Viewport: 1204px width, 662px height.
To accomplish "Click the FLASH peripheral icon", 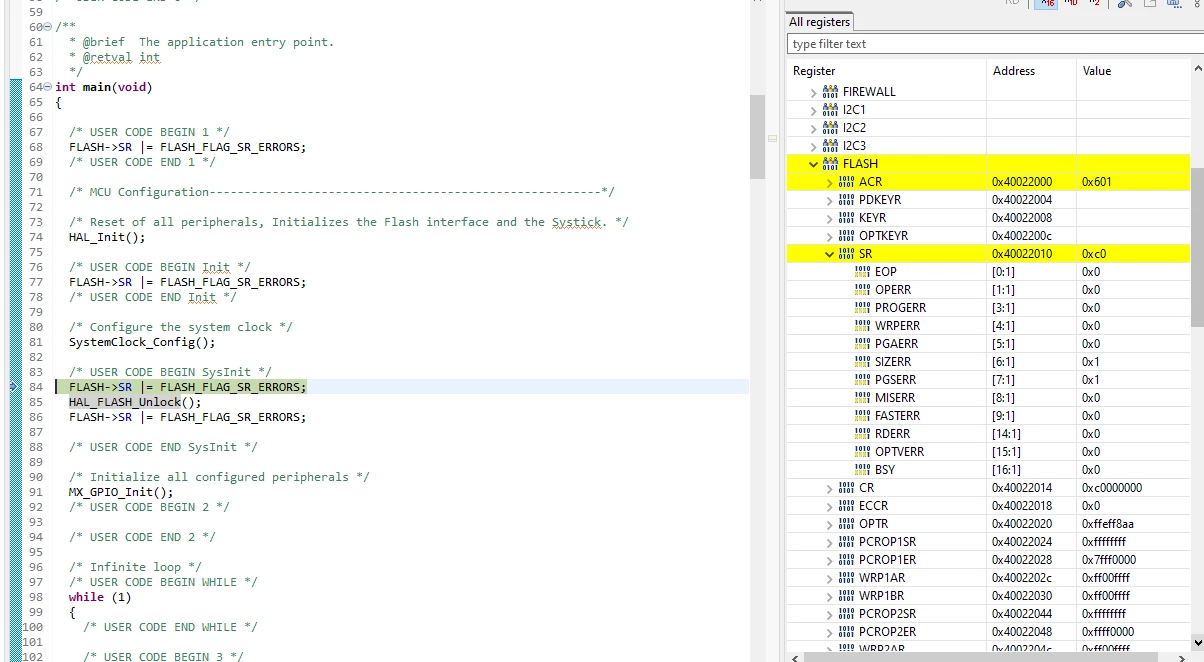I will (x=830, y=164).
